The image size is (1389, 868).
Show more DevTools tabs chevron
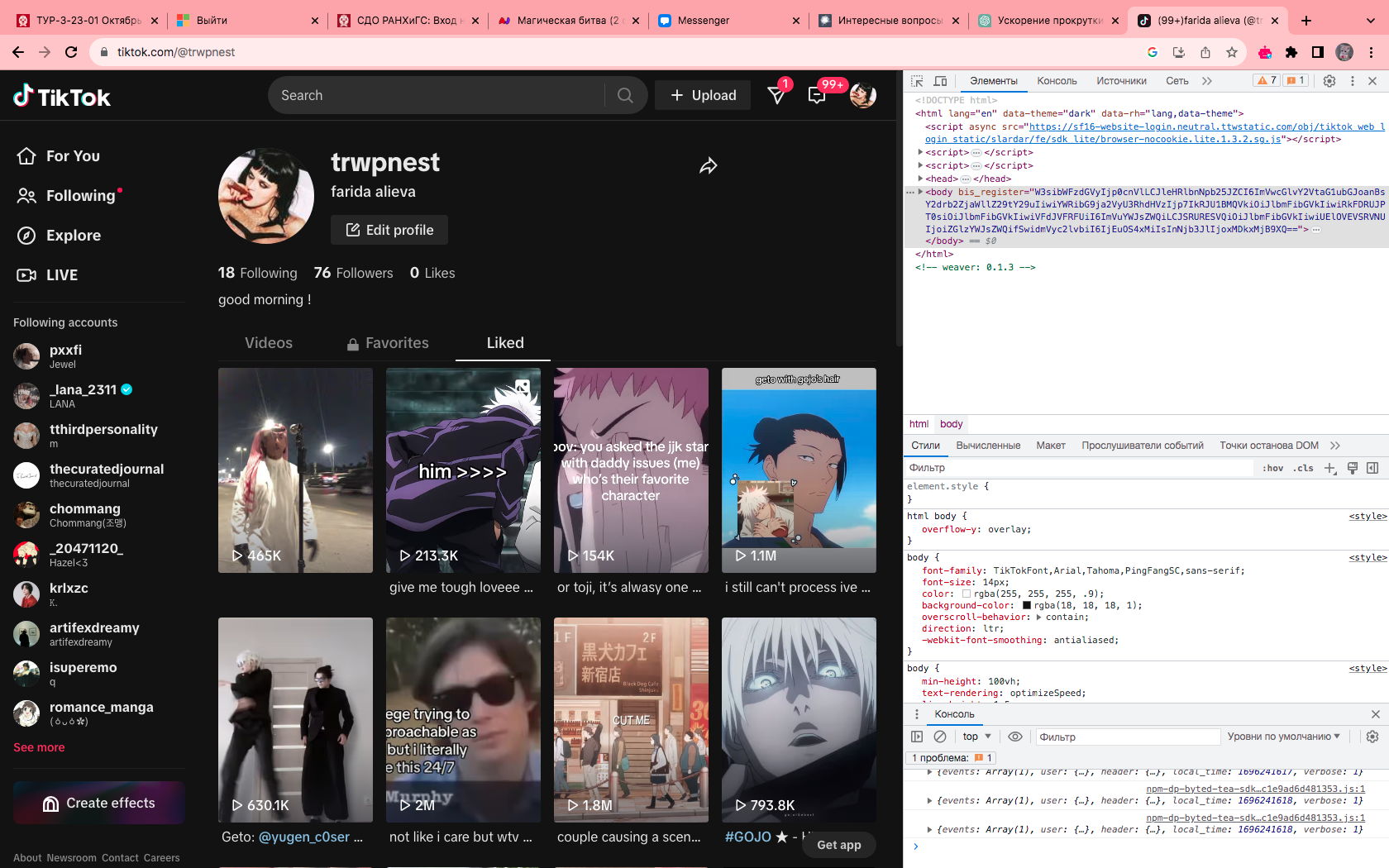tap(1207, 81)
